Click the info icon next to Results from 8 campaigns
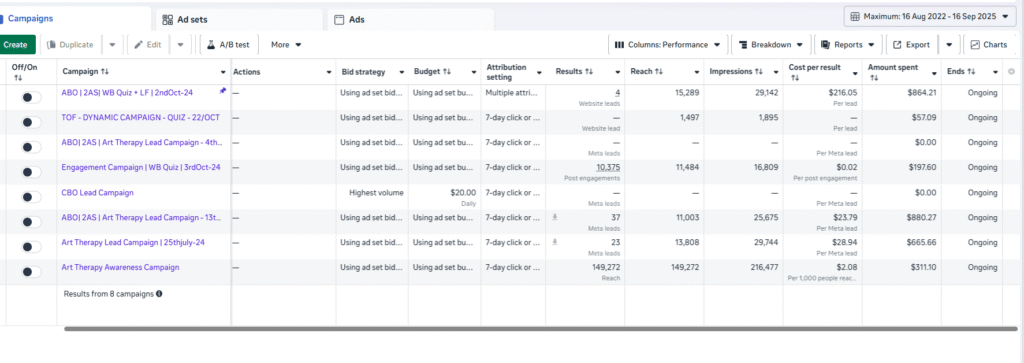This screenshot has width=1024, height=363. pyautogui.click(x=159, y=294)
